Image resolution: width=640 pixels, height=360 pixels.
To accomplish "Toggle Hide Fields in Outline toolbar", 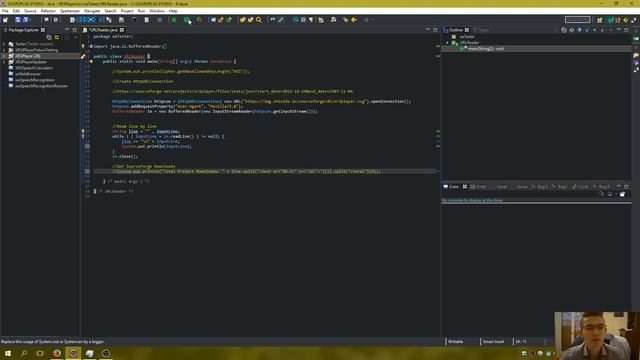I will (579, 30).
